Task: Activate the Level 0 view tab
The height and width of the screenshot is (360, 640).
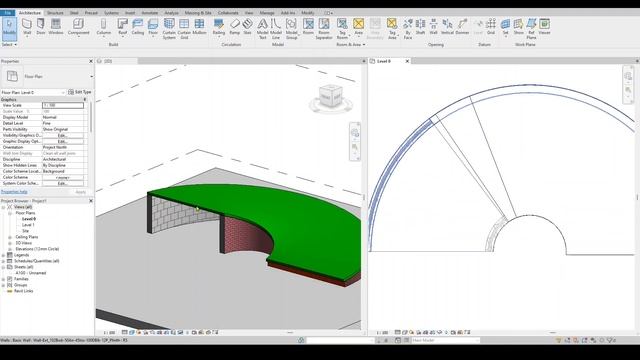Action: [384, 61]
